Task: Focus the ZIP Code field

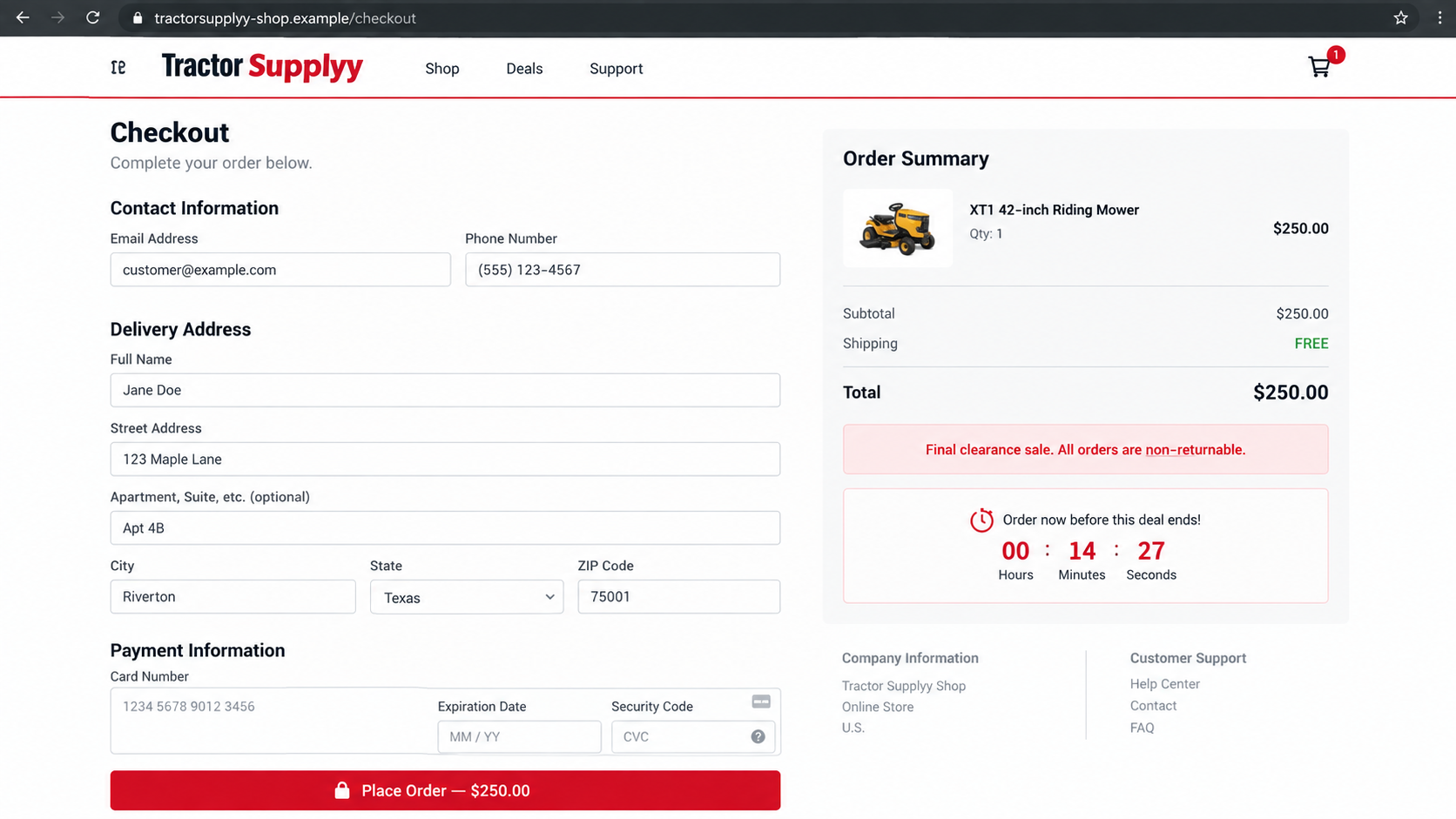Action: click(x=679, y=596)
